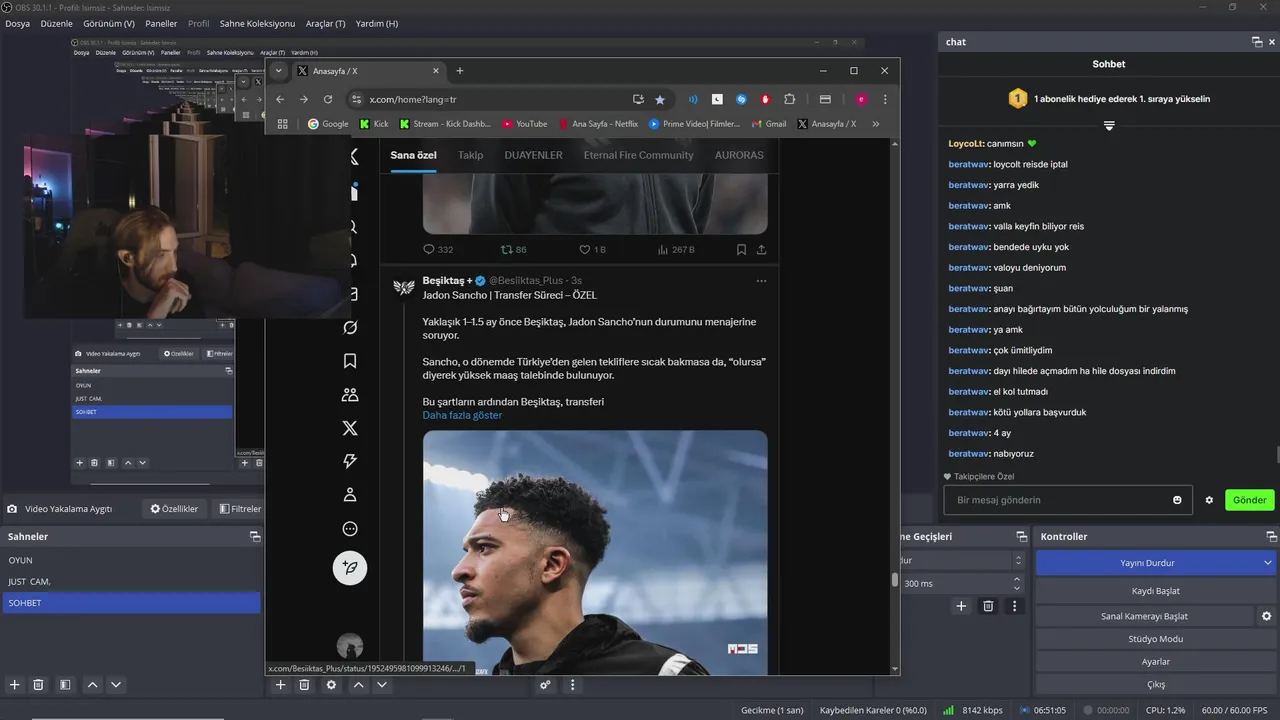Switch to the Eternal Fire Community tab

(638, 155)
